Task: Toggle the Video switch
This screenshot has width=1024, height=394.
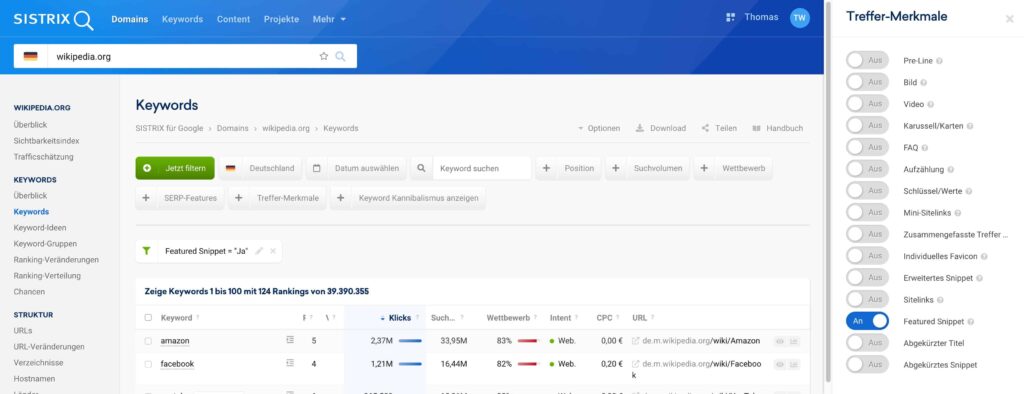Action: [x=867, y=104]
